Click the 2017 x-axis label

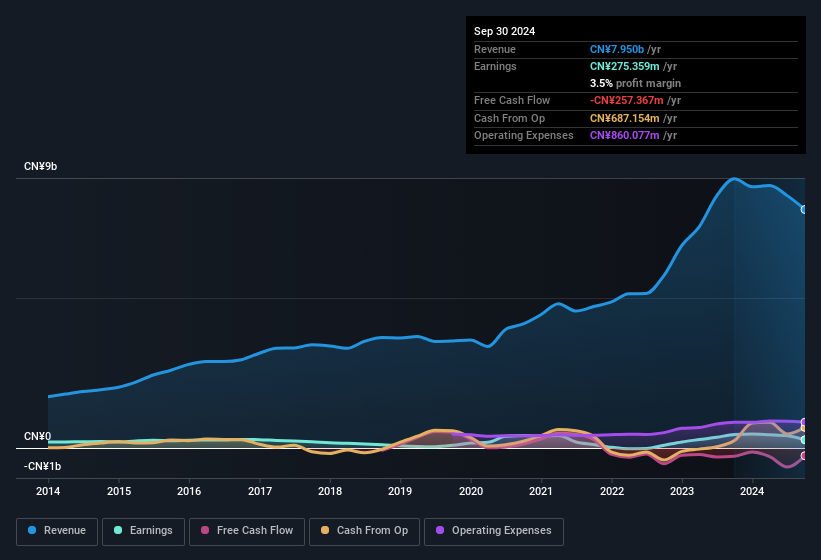[260, 491]
